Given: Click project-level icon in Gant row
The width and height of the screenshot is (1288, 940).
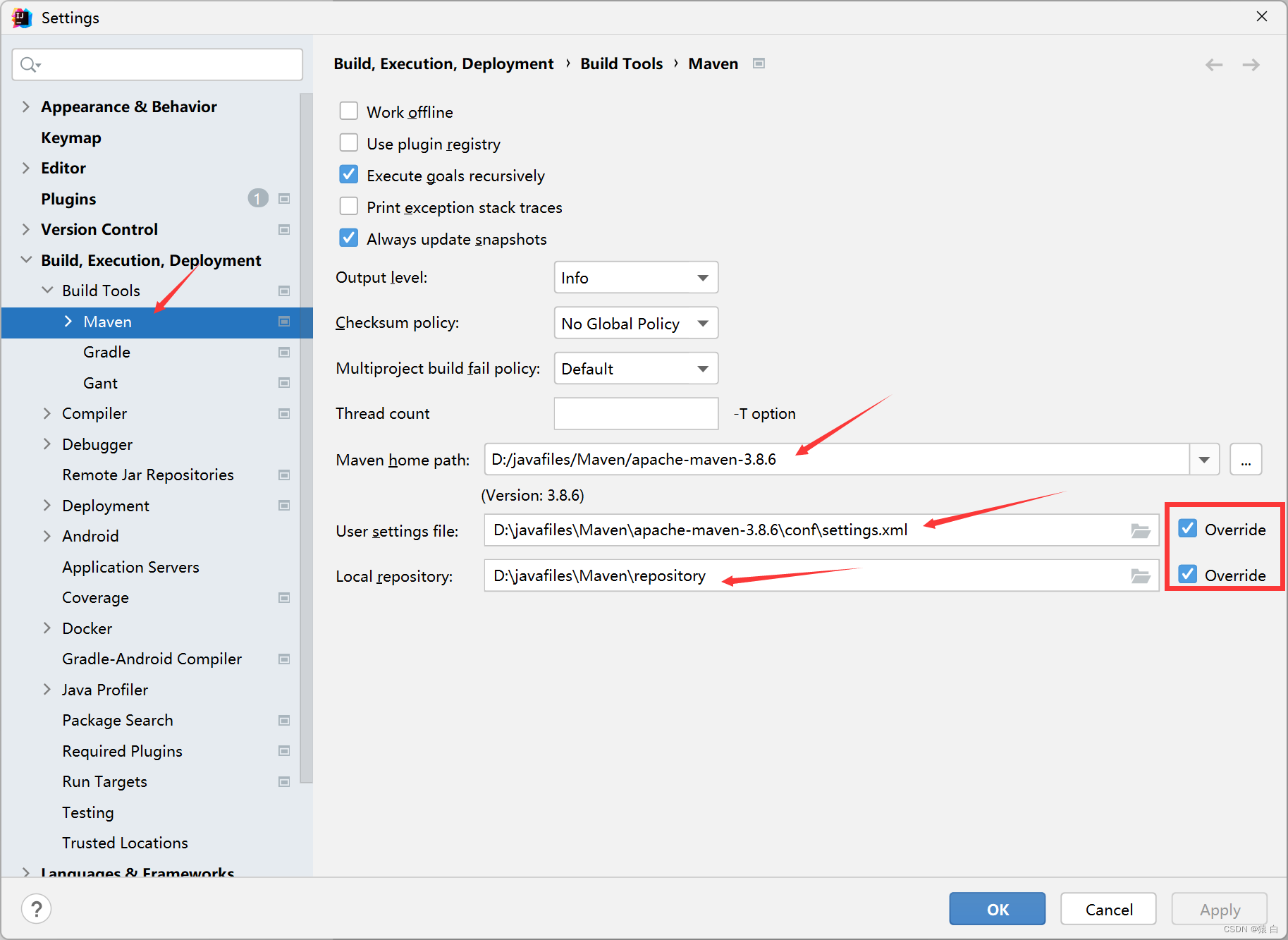Looking at the screenshot, I should click(284, 383).
